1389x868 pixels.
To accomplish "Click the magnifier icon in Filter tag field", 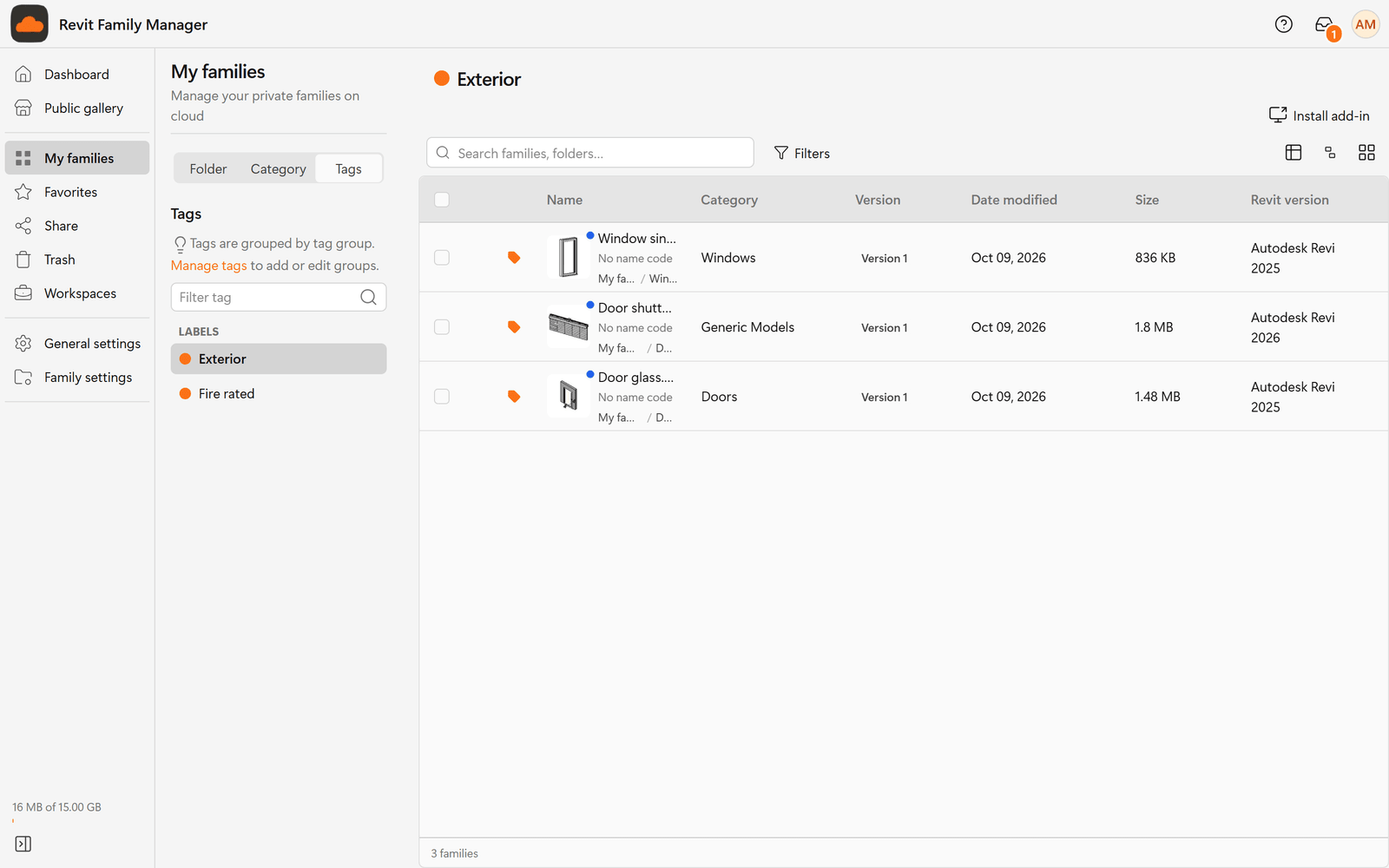I will coord(368,297).
